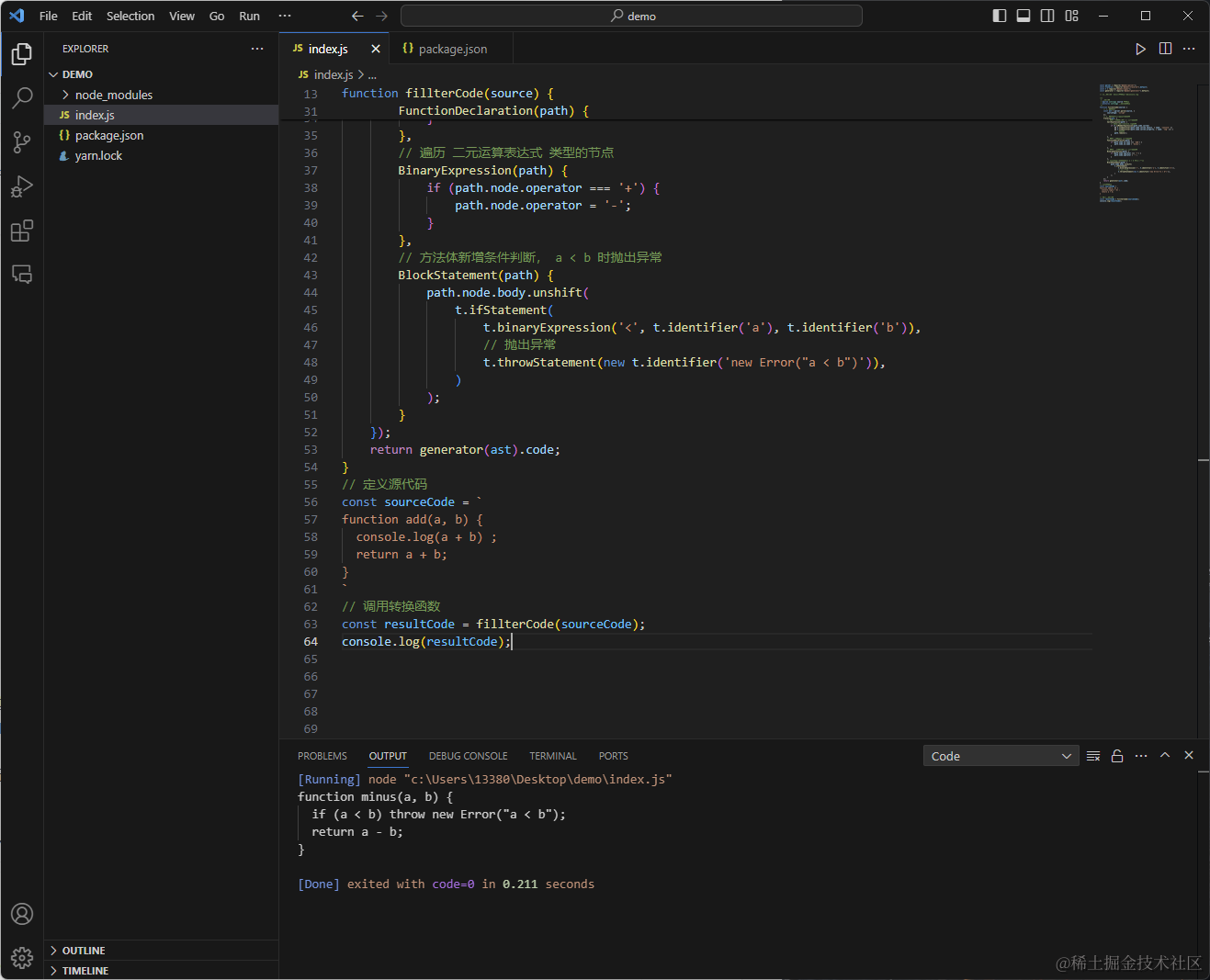The height and width of the screenshot is (980, 1210).
Task: Open output panel More Actions ellipsis
Action: 1141,756
